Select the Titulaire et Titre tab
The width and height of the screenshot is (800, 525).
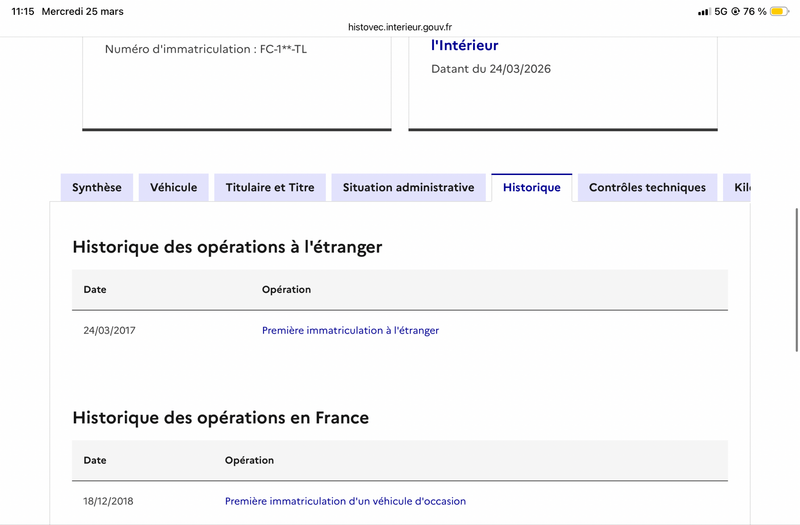click(270, 187)
